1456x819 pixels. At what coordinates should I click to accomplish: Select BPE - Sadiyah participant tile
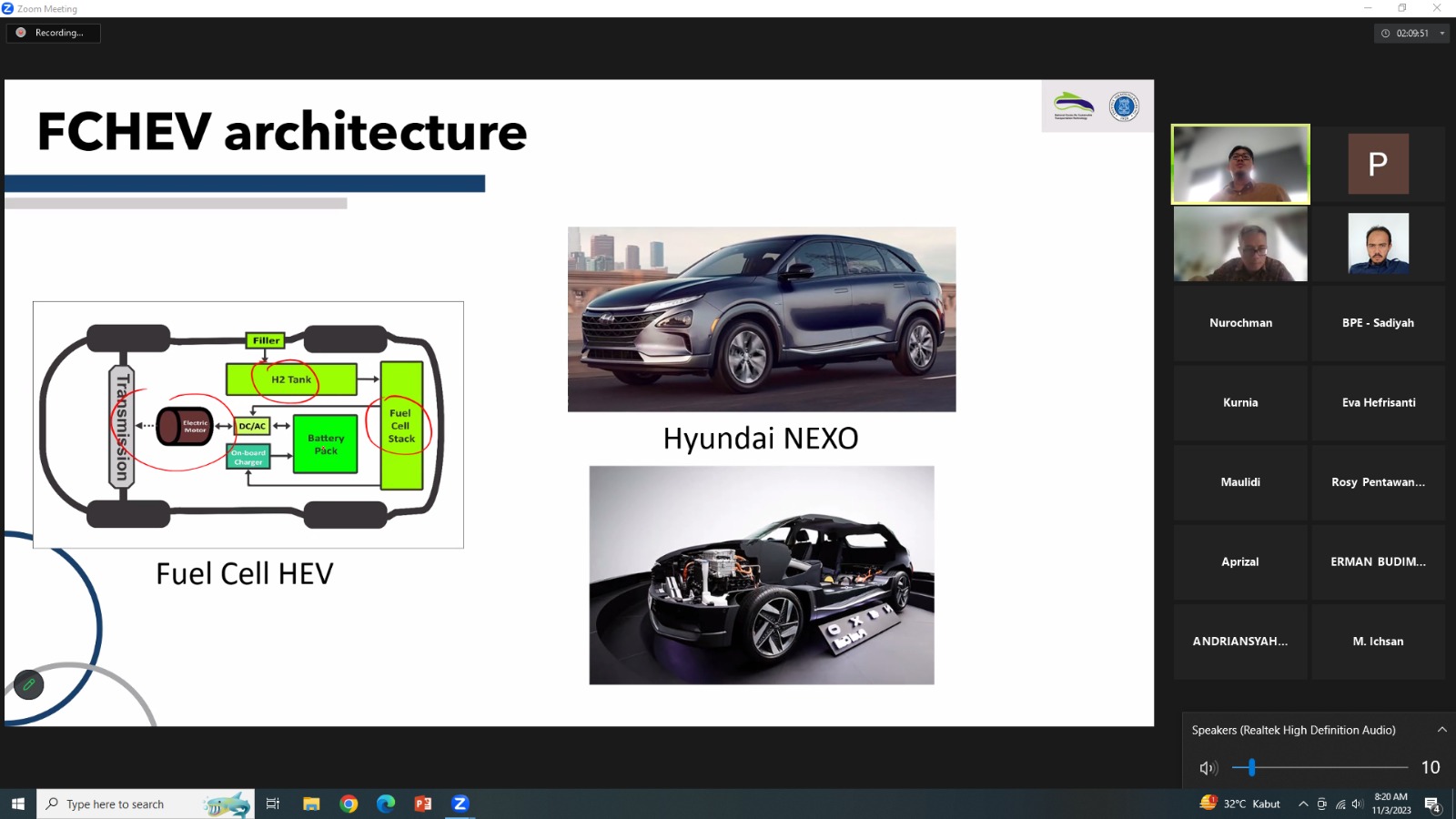tap(1378, 323)
